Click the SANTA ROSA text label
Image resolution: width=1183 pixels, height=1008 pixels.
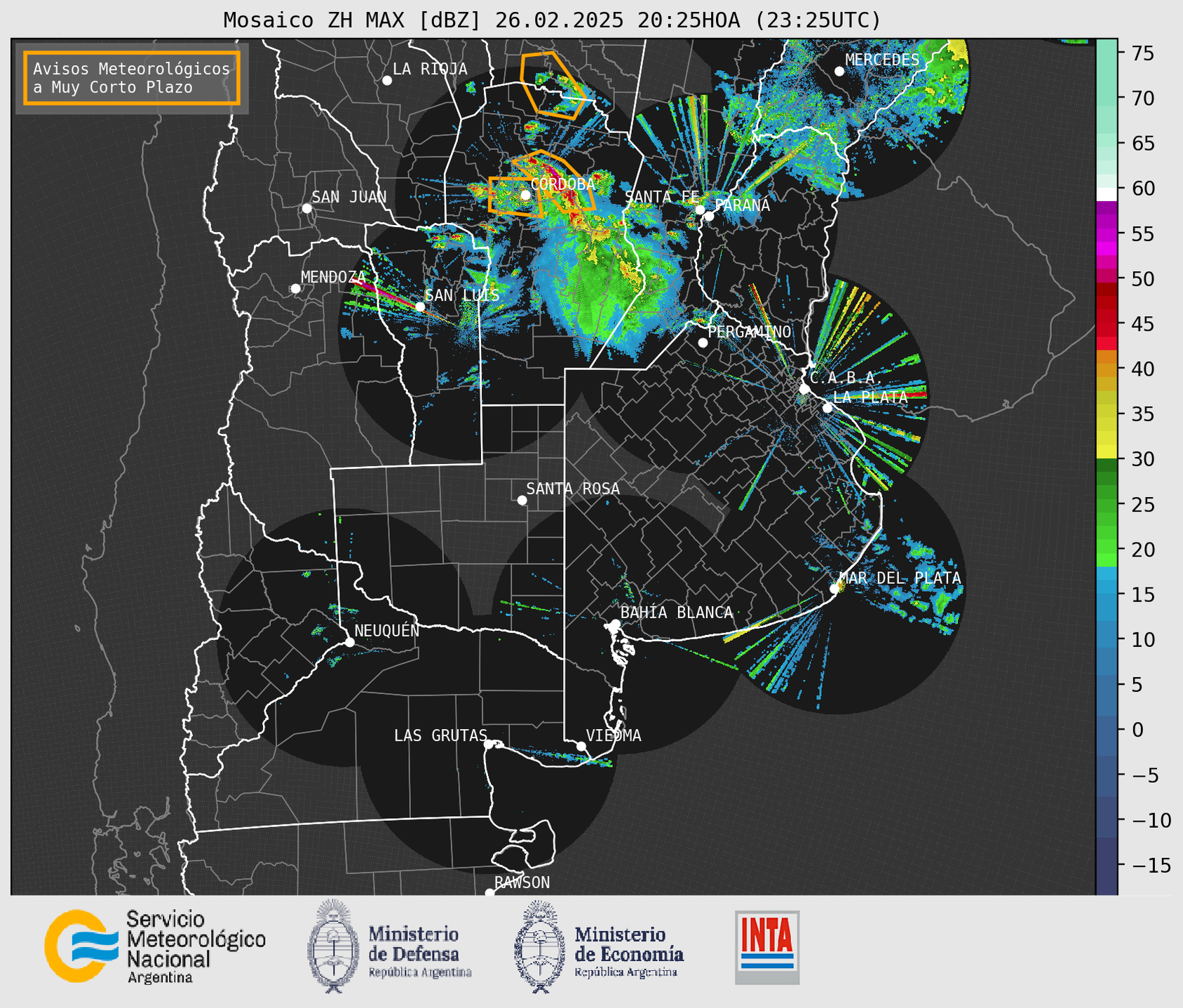[x=573, y=489]
